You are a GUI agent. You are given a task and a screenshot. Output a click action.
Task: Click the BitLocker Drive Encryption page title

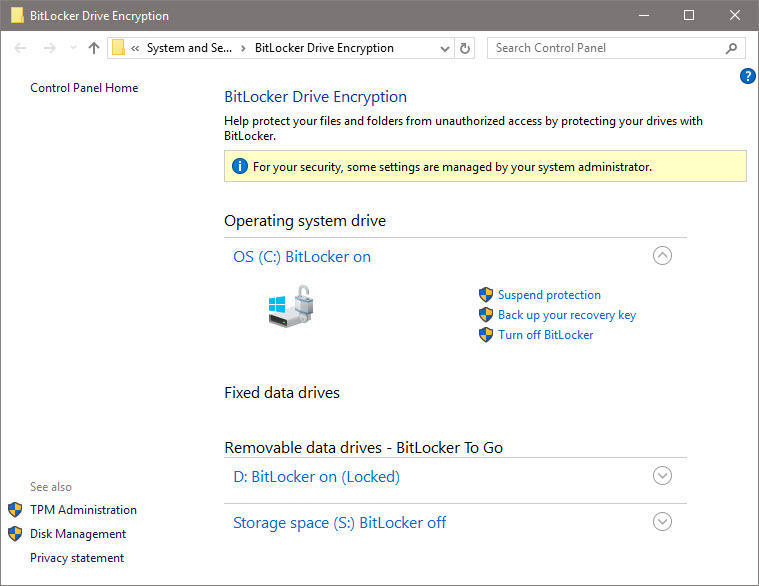[x=316, y=97]
